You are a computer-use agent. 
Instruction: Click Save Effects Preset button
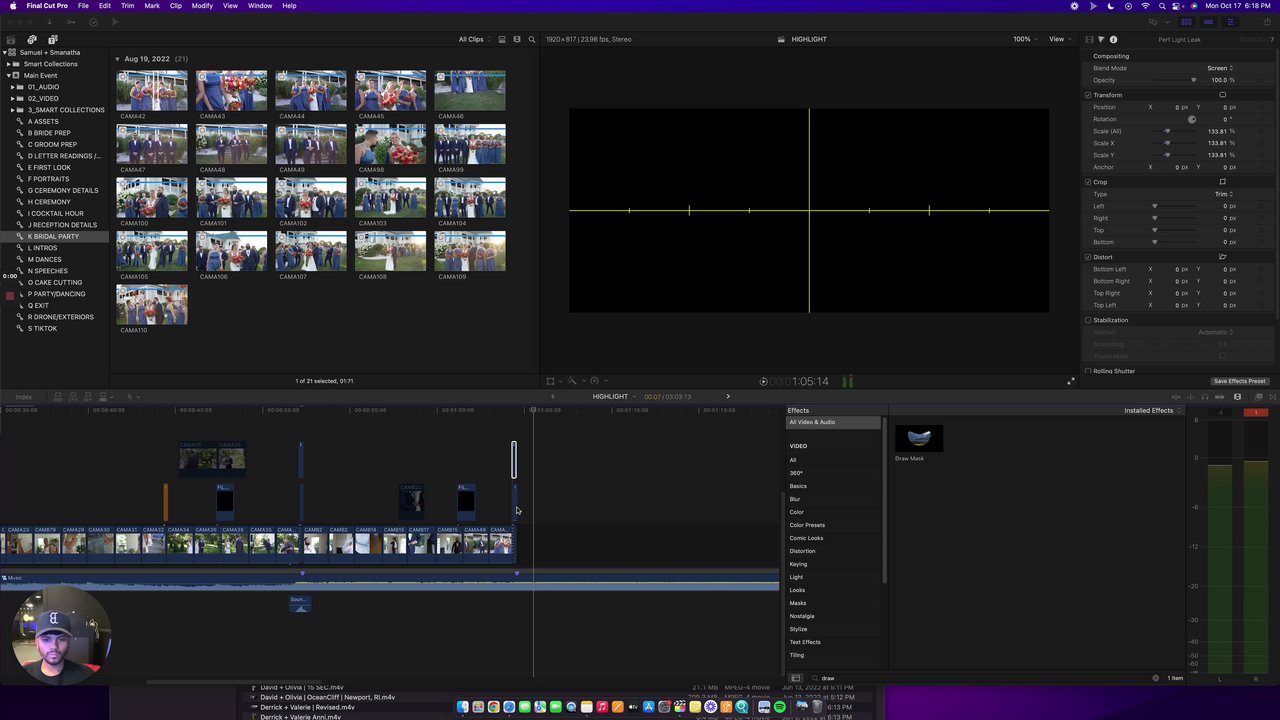coord(1239,381)
